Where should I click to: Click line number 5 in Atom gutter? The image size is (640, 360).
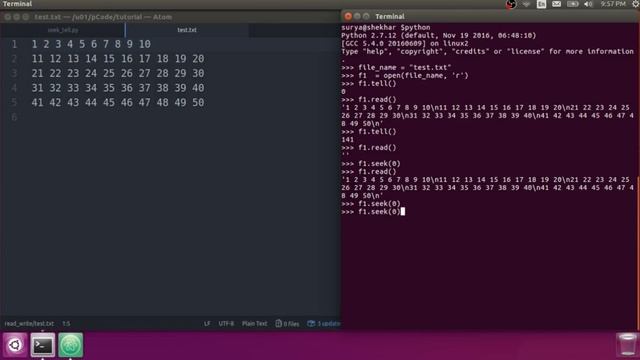coord(14,102)
